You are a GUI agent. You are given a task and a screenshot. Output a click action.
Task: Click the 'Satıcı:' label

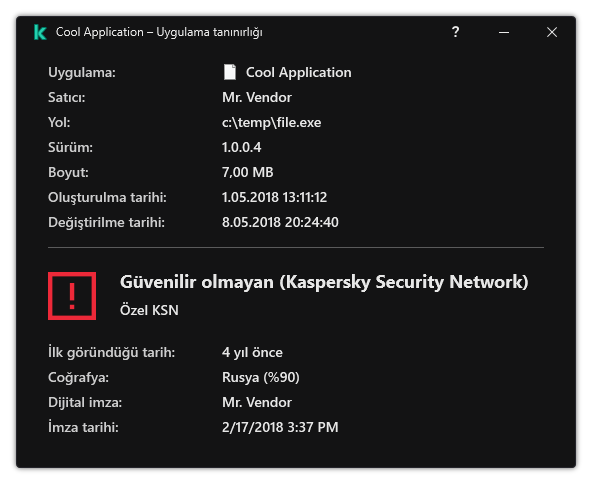click(66, 97)
